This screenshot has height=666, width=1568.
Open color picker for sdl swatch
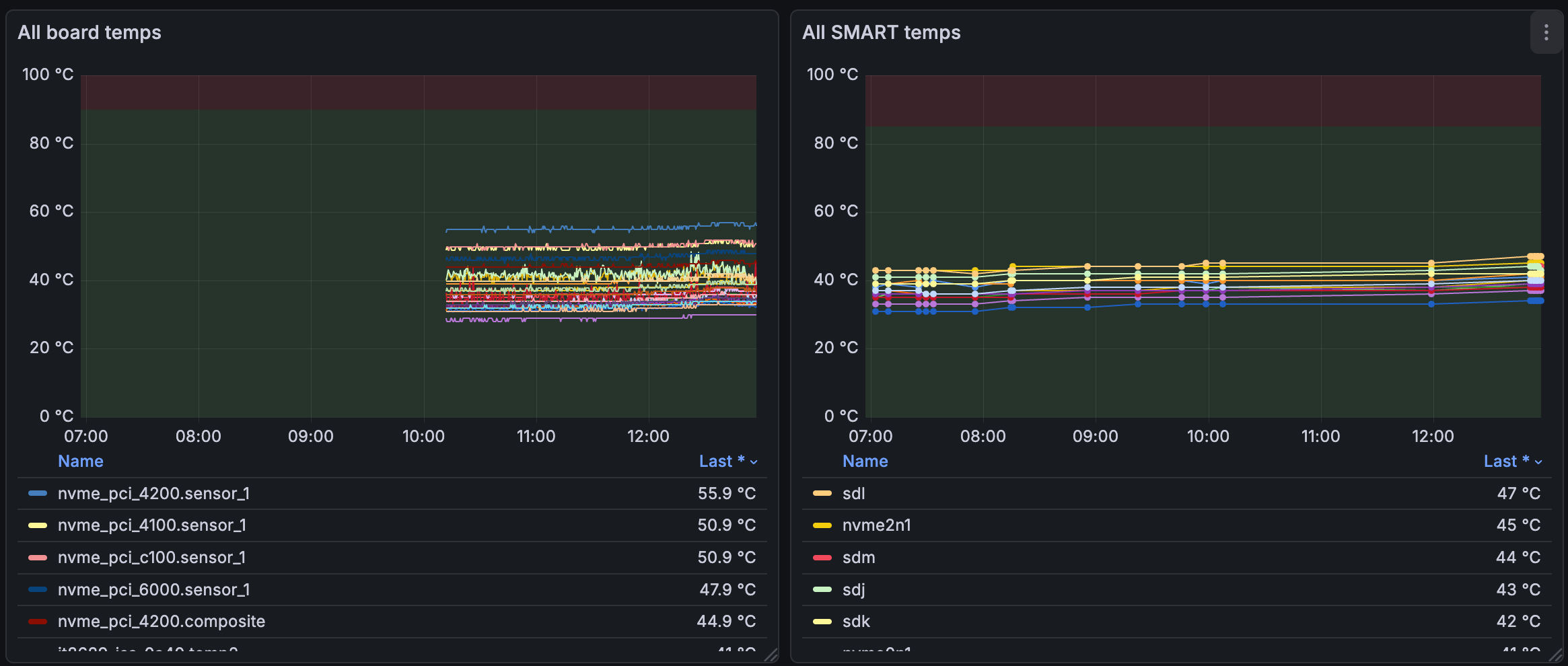pyautogui.click(x=822, y=494)
